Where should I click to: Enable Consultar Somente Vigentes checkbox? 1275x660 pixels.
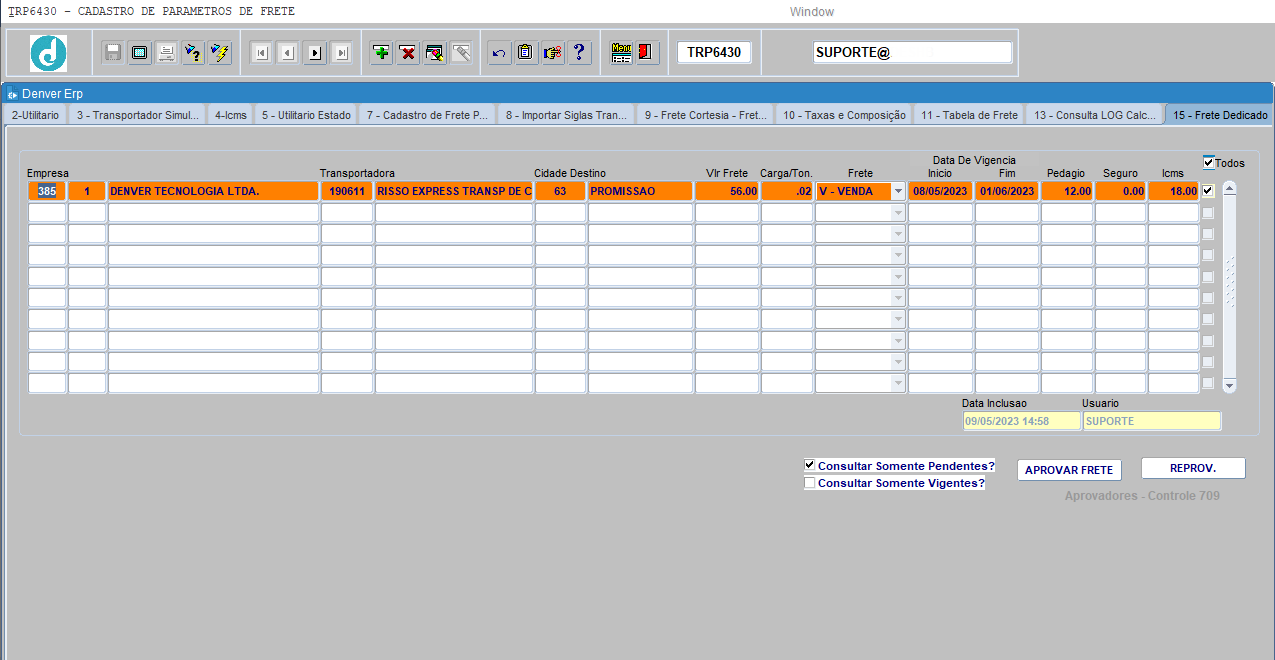(810, 483)
